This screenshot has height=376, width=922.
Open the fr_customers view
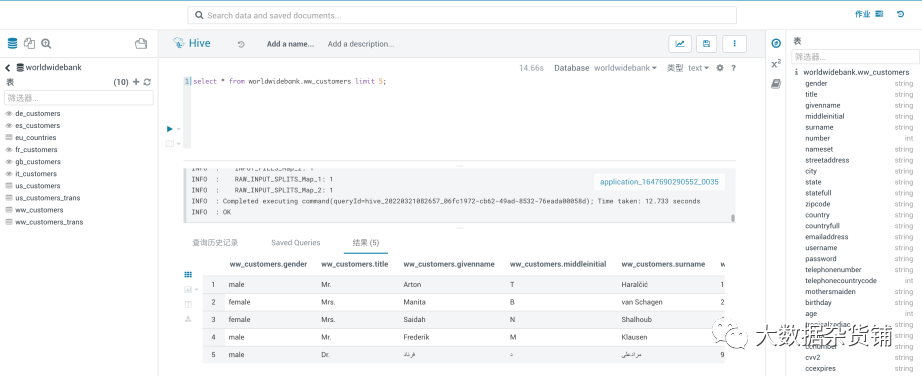pyautogui.click(x=36, y=149)
